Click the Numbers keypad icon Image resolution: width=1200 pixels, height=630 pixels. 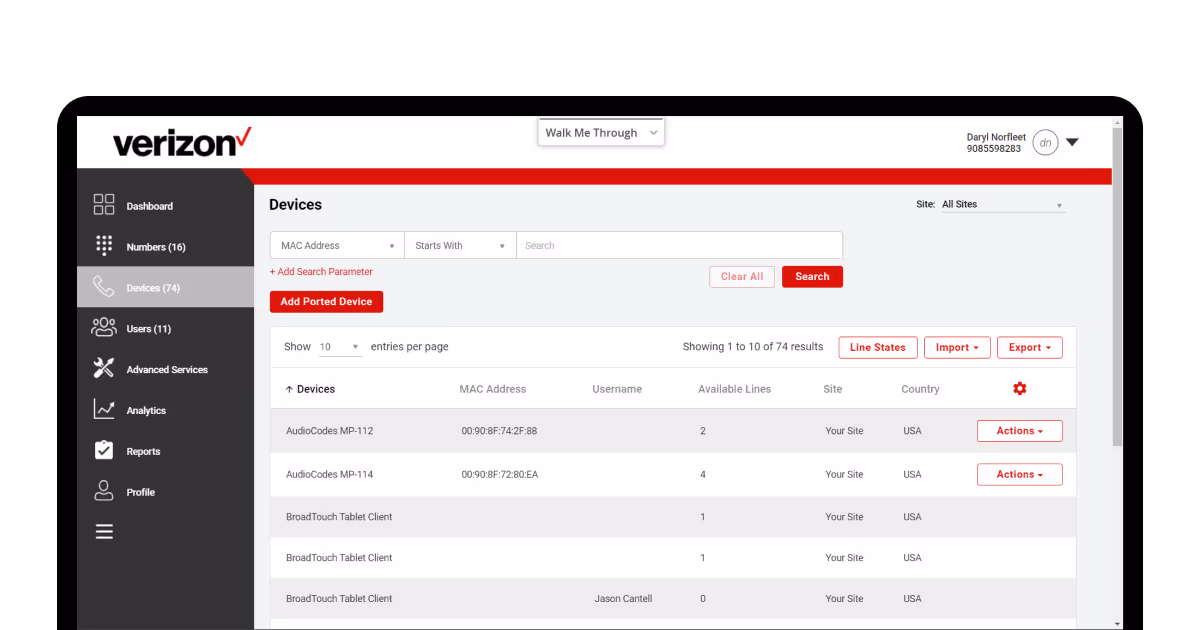[104, 246]
